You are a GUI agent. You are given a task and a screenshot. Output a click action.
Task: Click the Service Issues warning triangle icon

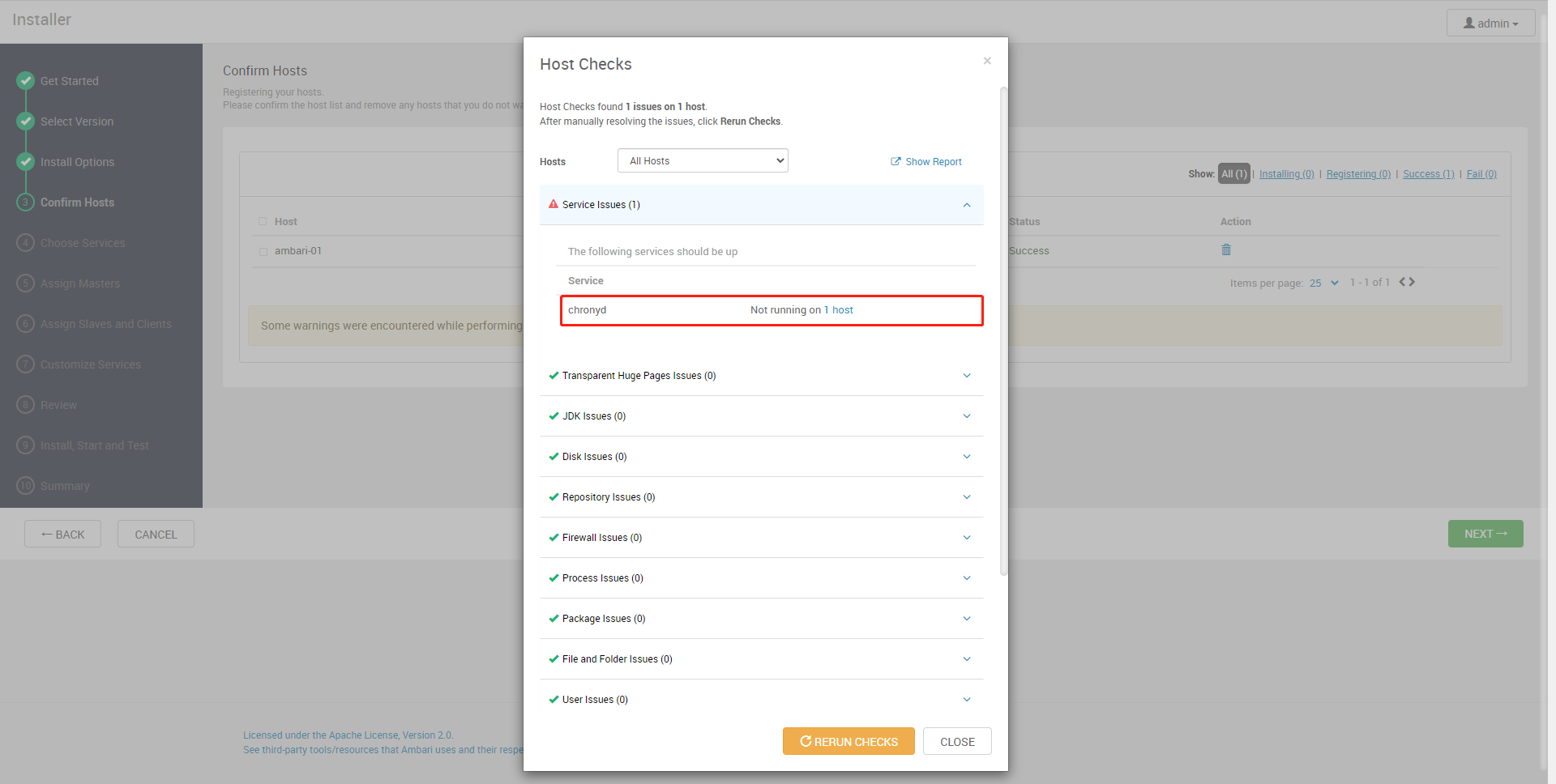[554, 204]
